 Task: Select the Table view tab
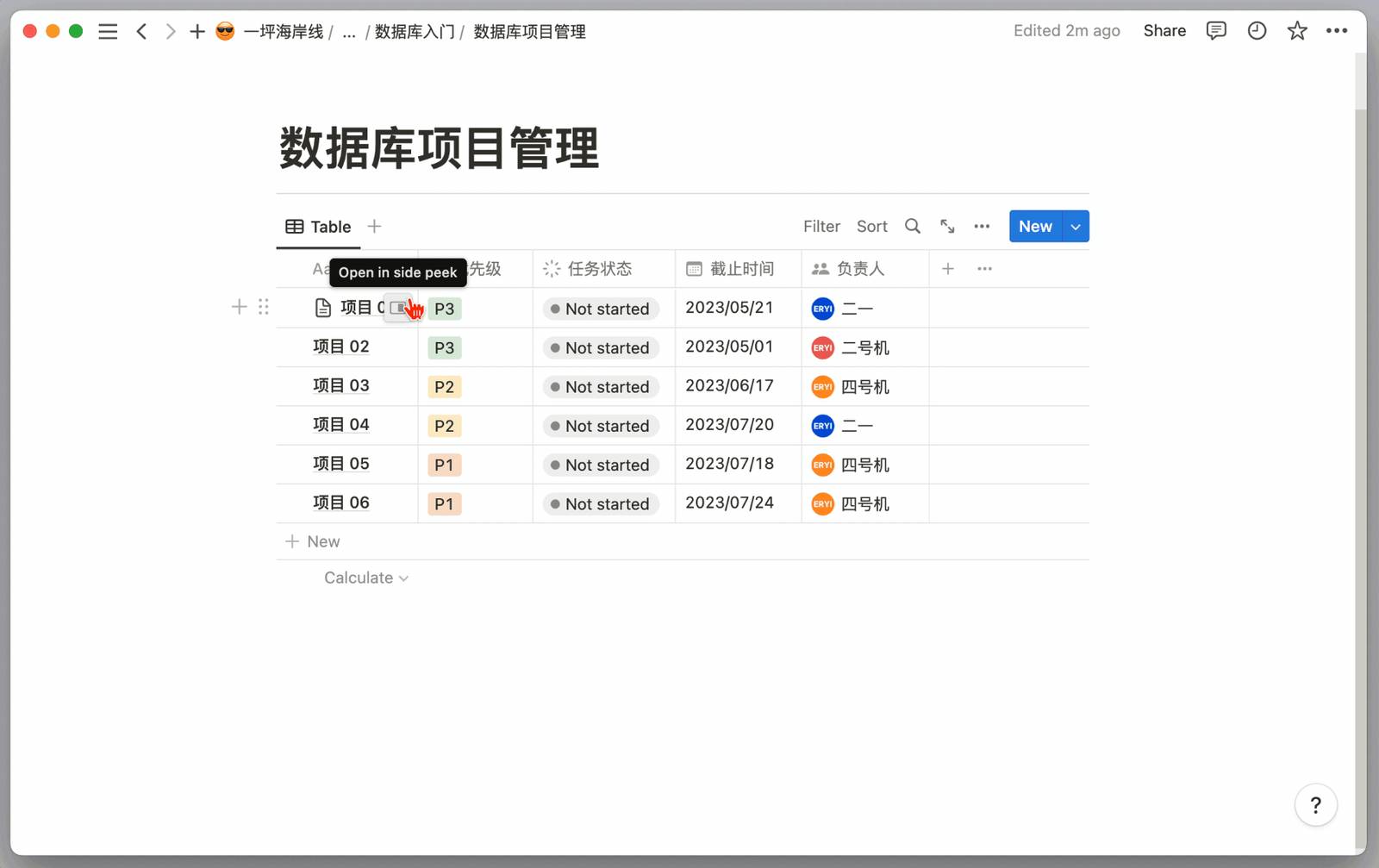pyautogui.click(x=318, y=227)
